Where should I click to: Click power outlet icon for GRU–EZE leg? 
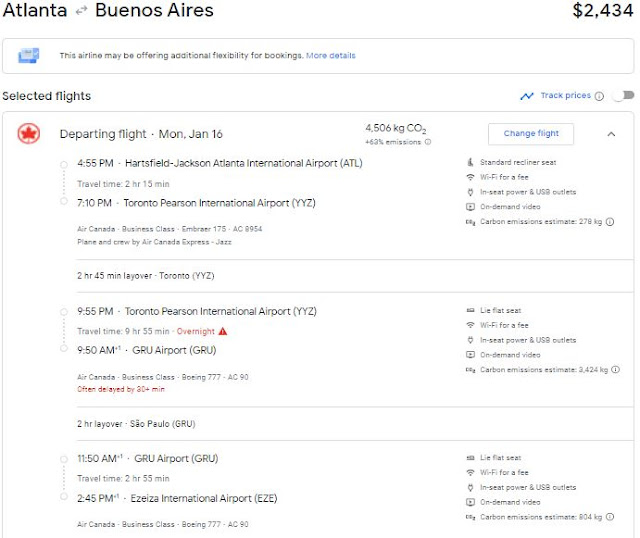[470, 487]
